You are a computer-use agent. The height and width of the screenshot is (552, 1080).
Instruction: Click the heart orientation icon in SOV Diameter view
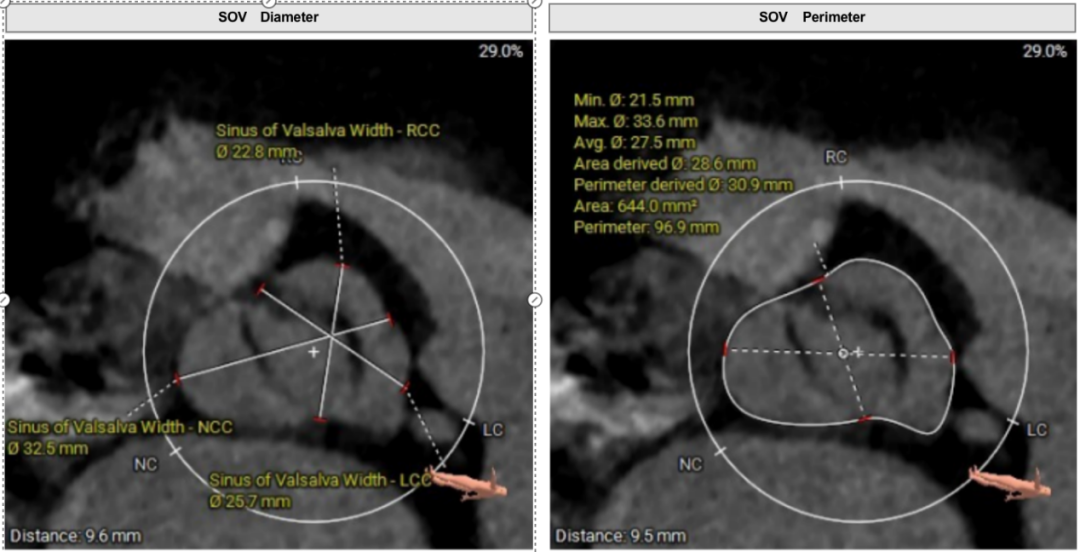470,482
